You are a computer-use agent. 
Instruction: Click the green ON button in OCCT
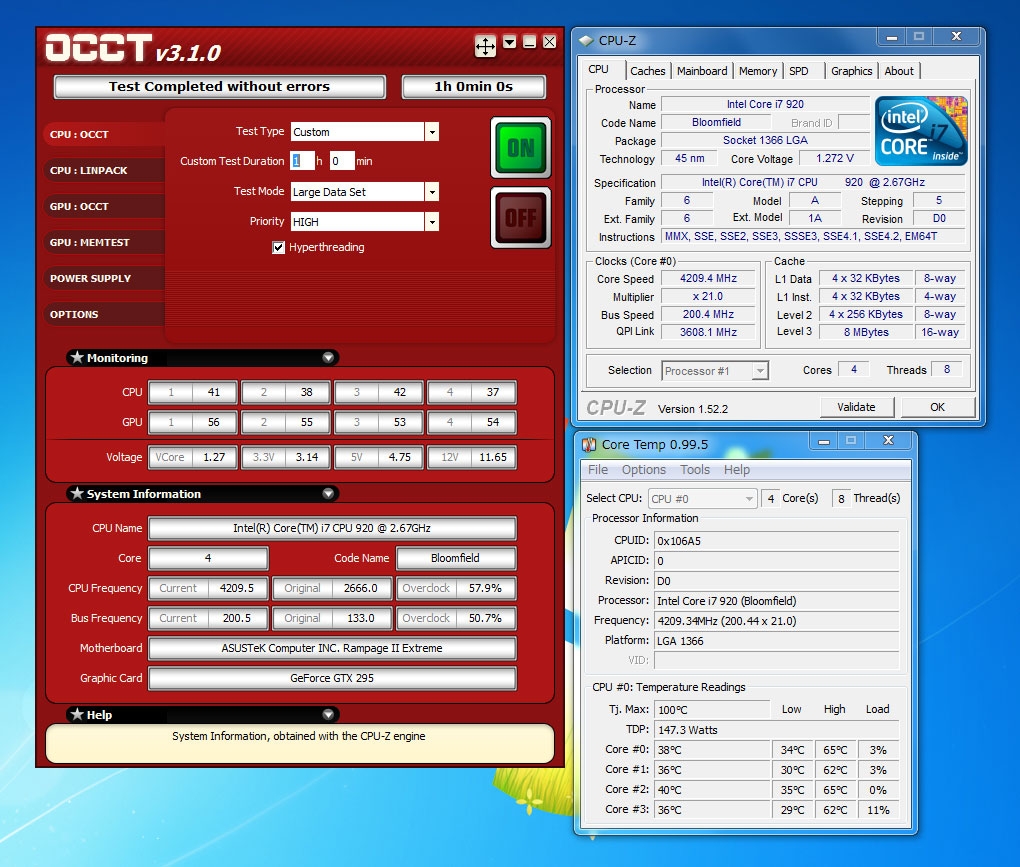pyautogui.click(x=520, y=148)
